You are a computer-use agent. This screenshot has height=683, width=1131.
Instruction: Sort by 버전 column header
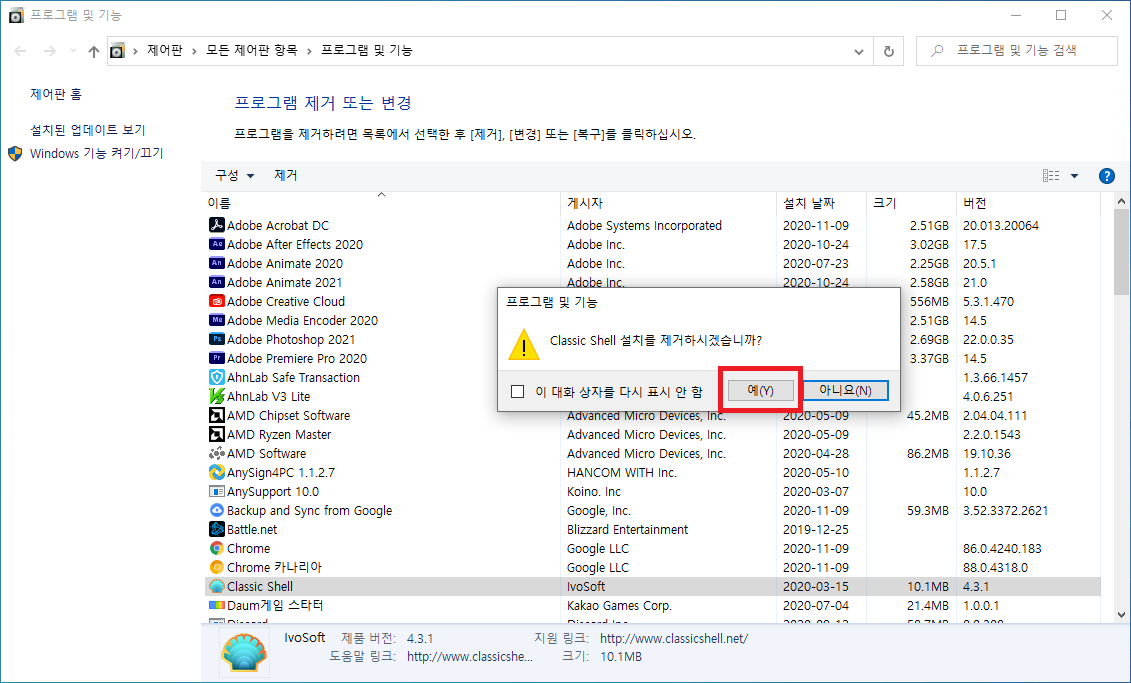pos(1029,203)
